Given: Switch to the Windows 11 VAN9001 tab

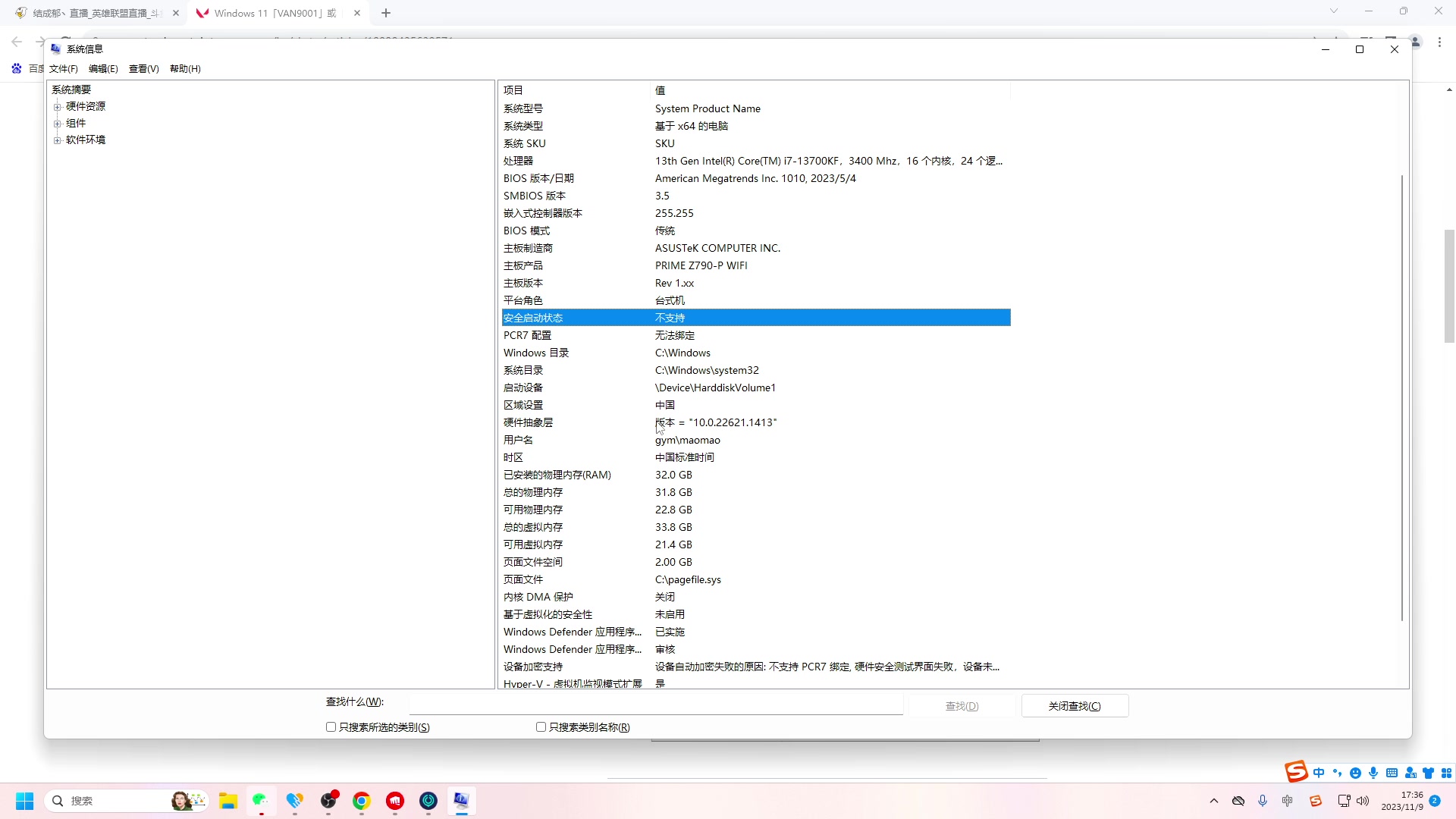Looking at the screenshot, I should [x=275, y=13].
